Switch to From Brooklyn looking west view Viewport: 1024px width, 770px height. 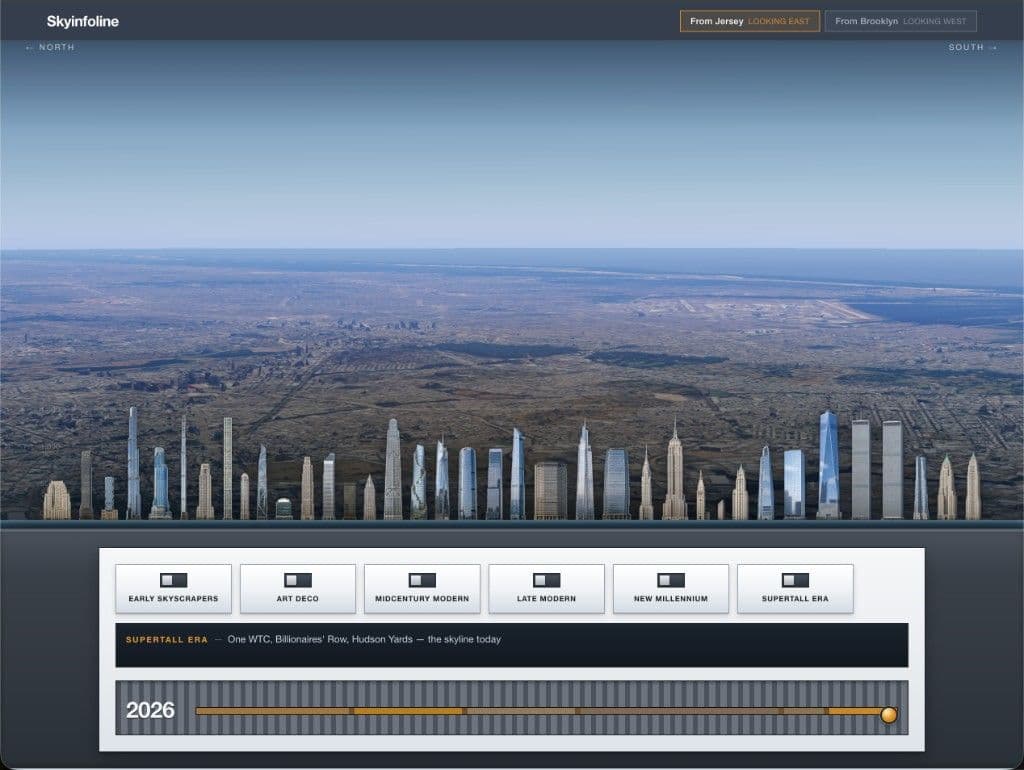pos(901,21)
